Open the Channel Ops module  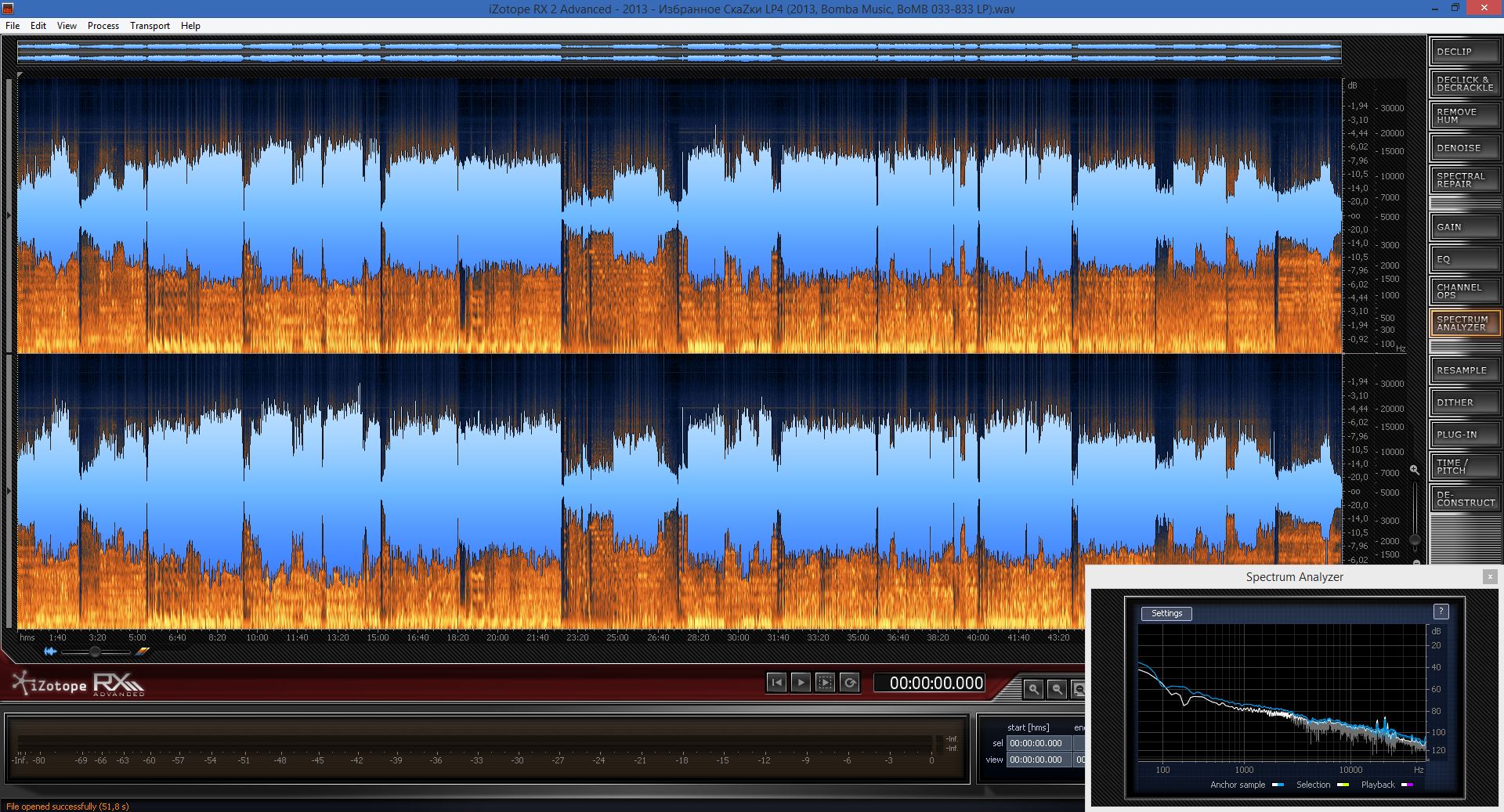tap(1464, 291)
